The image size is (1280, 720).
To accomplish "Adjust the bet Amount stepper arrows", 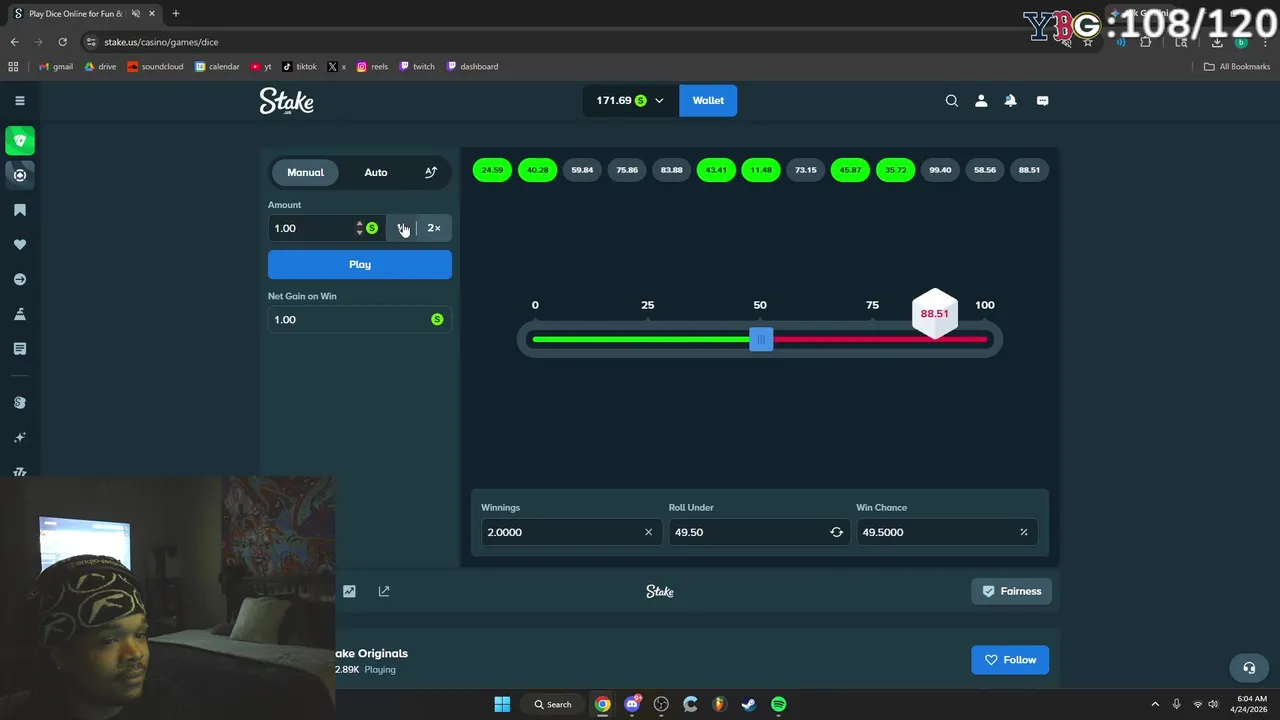I will click(x=359, y=228).
